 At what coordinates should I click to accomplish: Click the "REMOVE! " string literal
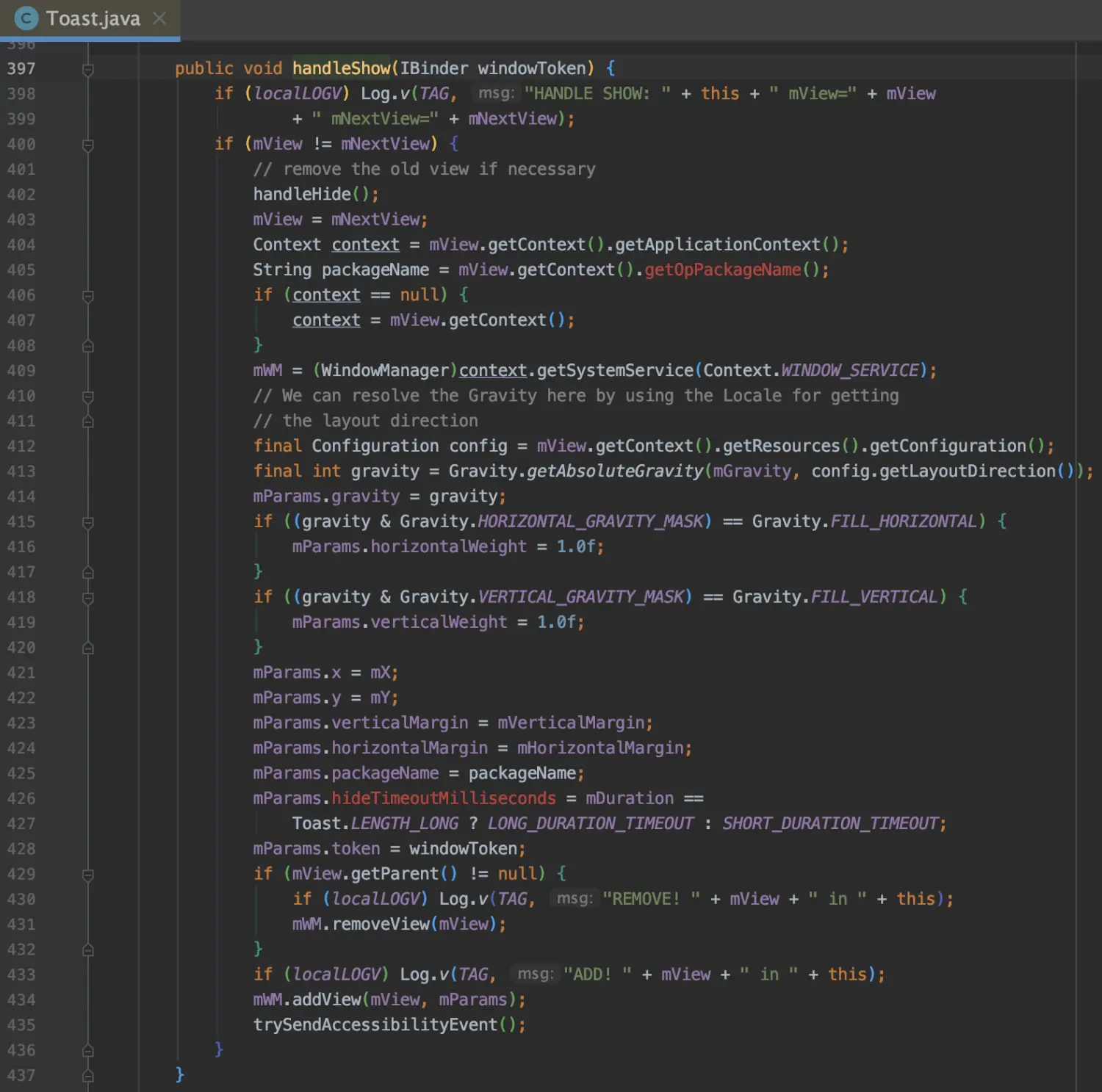(x=651, y=899)
